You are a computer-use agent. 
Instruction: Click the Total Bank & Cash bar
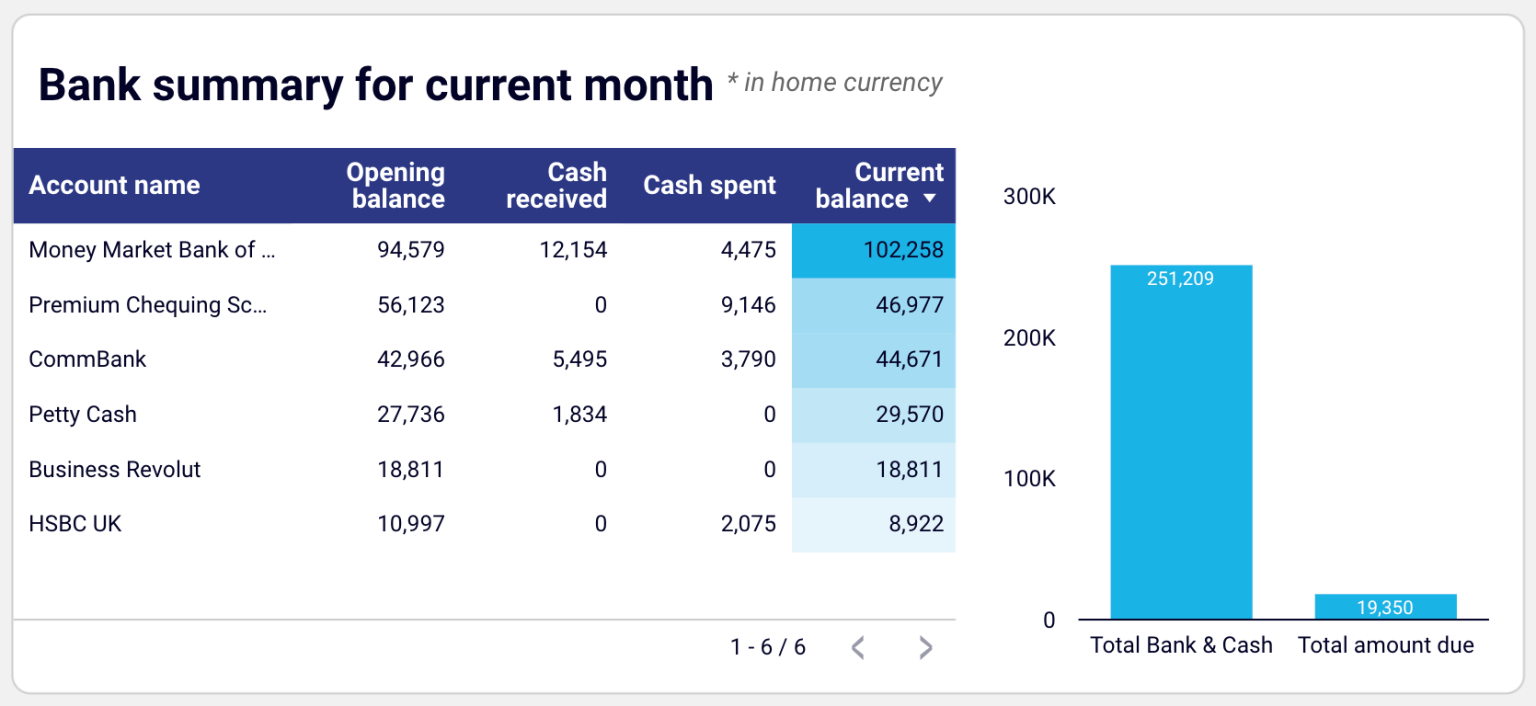tap(1181, 442)
